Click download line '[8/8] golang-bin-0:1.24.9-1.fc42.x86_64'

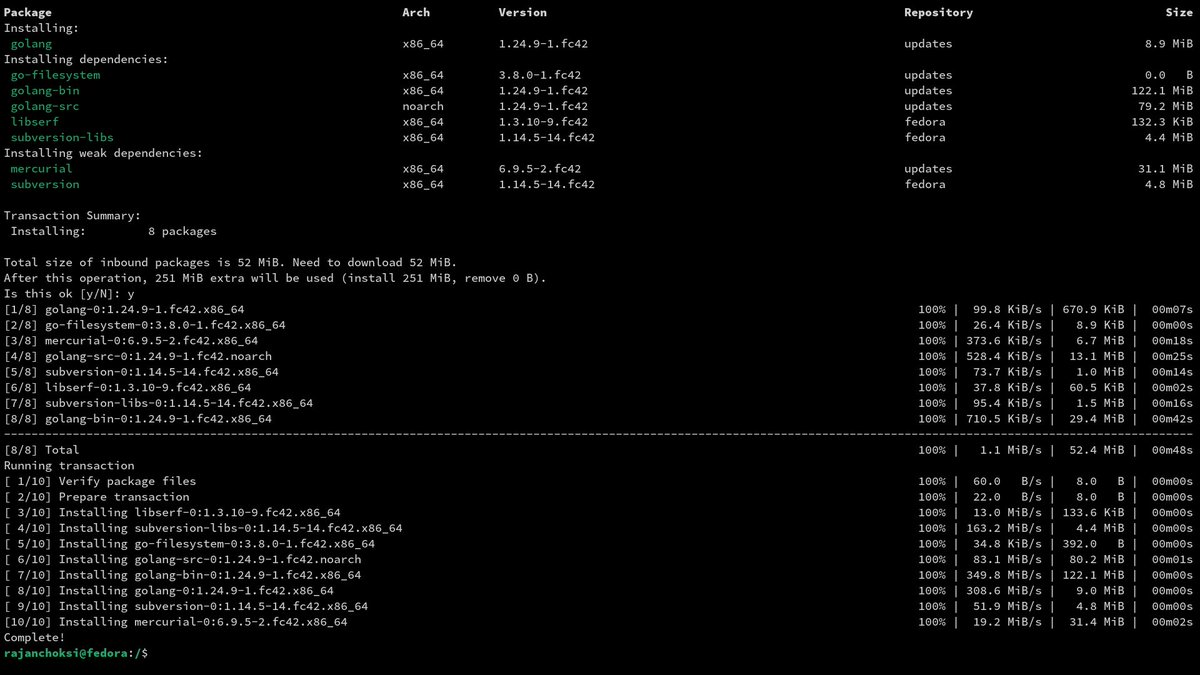coord(138,419)
